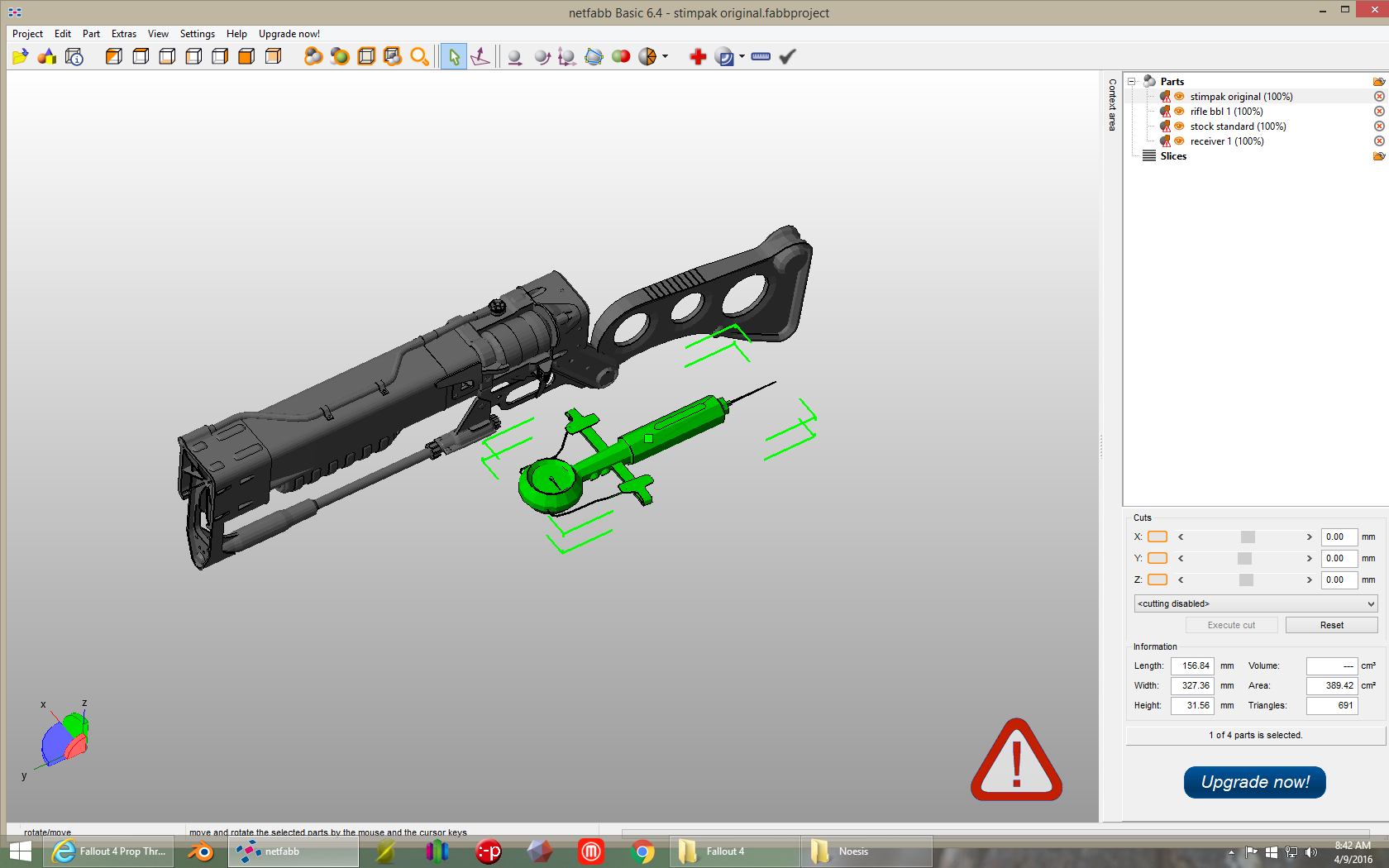
Task: Toggle visibility of rifle bbl 1
Action: pyautogui.click(x=1180, y=111)
